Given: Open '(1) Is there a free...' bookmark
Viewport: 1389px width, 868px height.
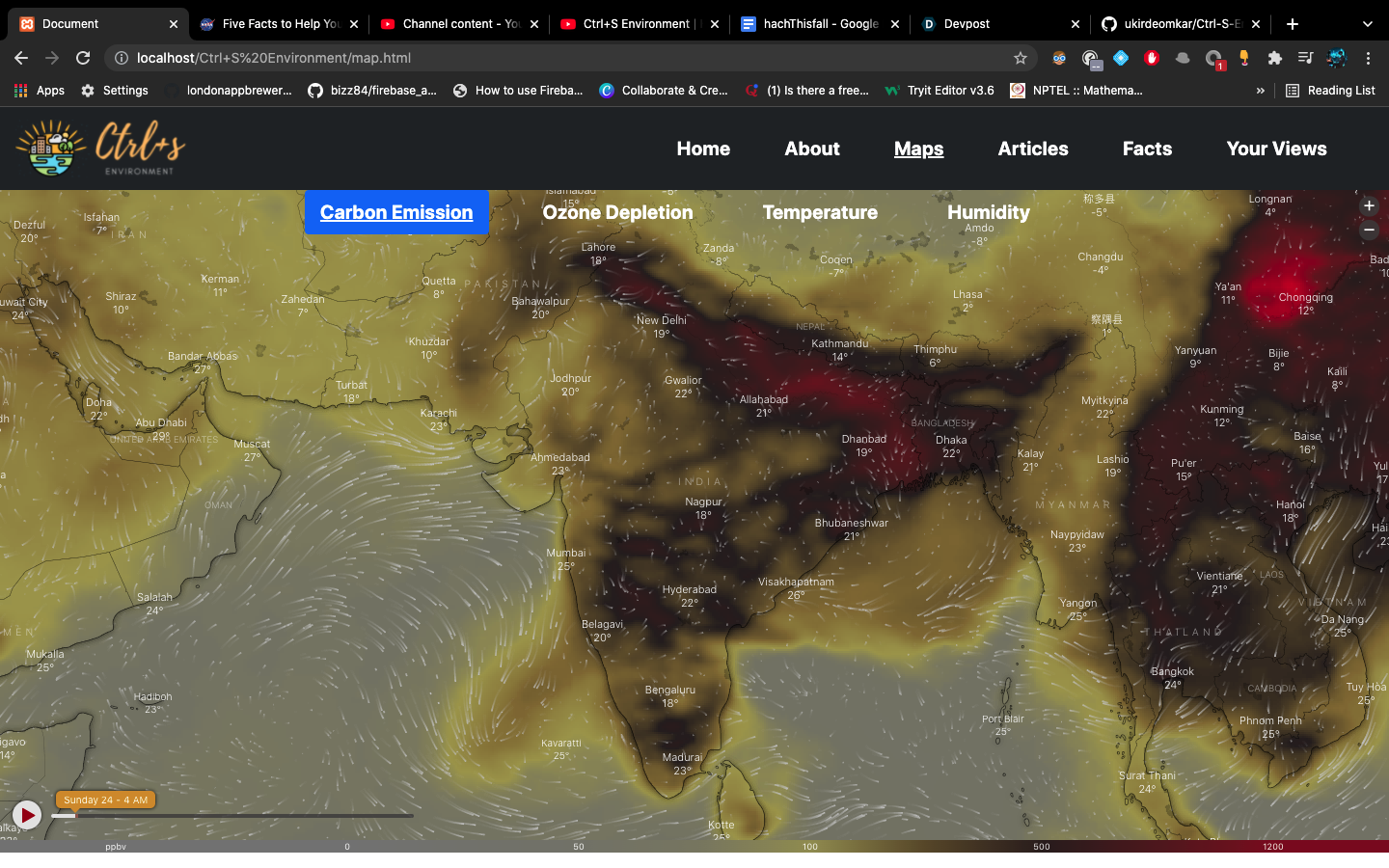Looking at the screenshot, I should [807, 91].
